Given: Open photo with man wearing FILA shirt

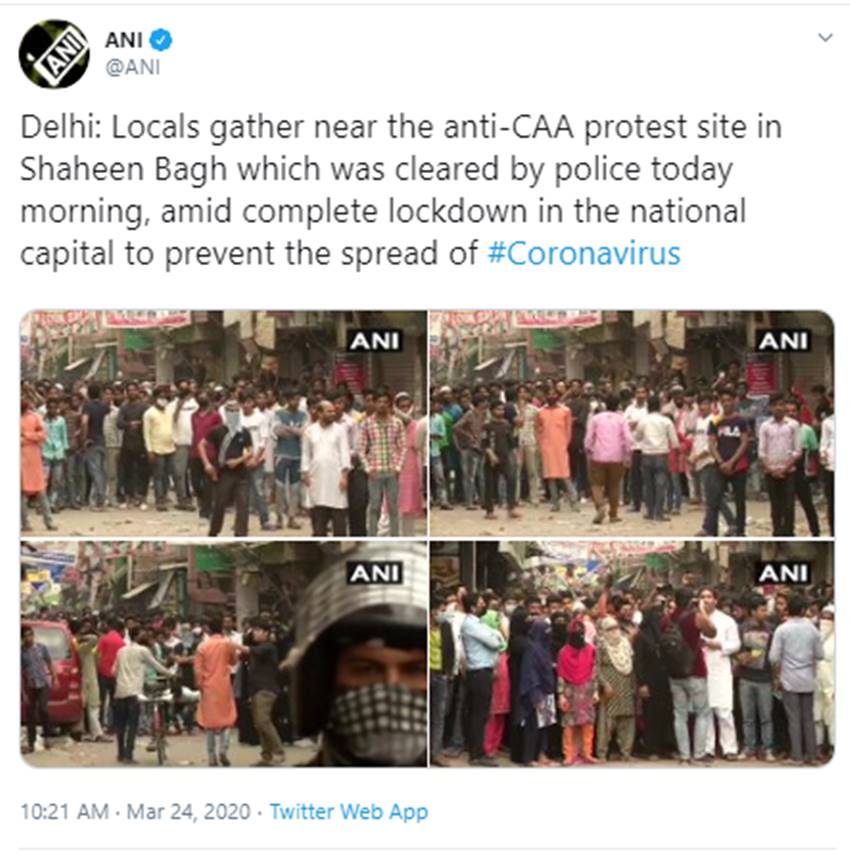Looking at the screenshot, I should tap(632, 423).
